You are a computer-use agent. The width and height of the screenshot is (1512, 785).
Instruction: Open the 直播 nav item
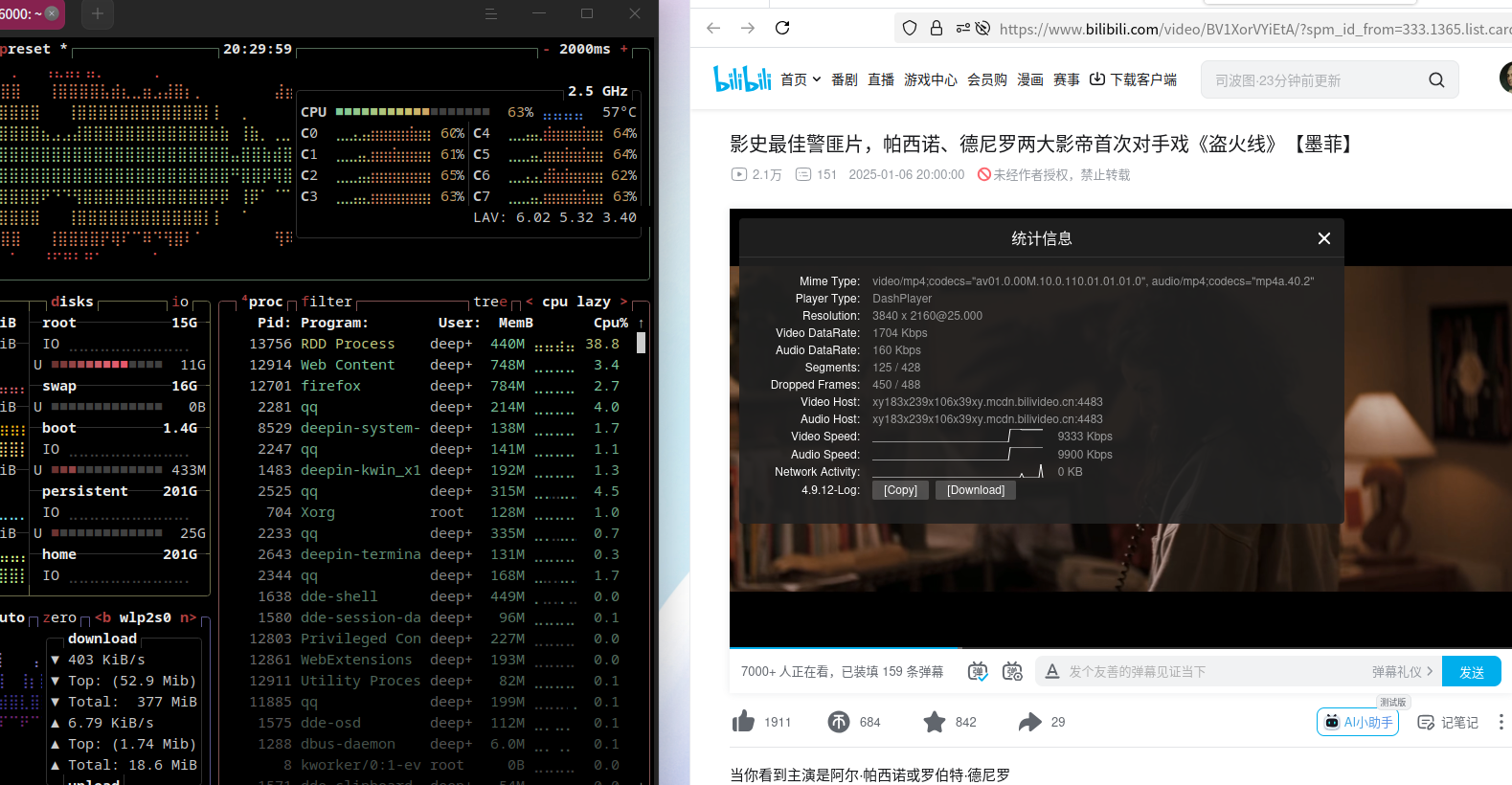881,79
